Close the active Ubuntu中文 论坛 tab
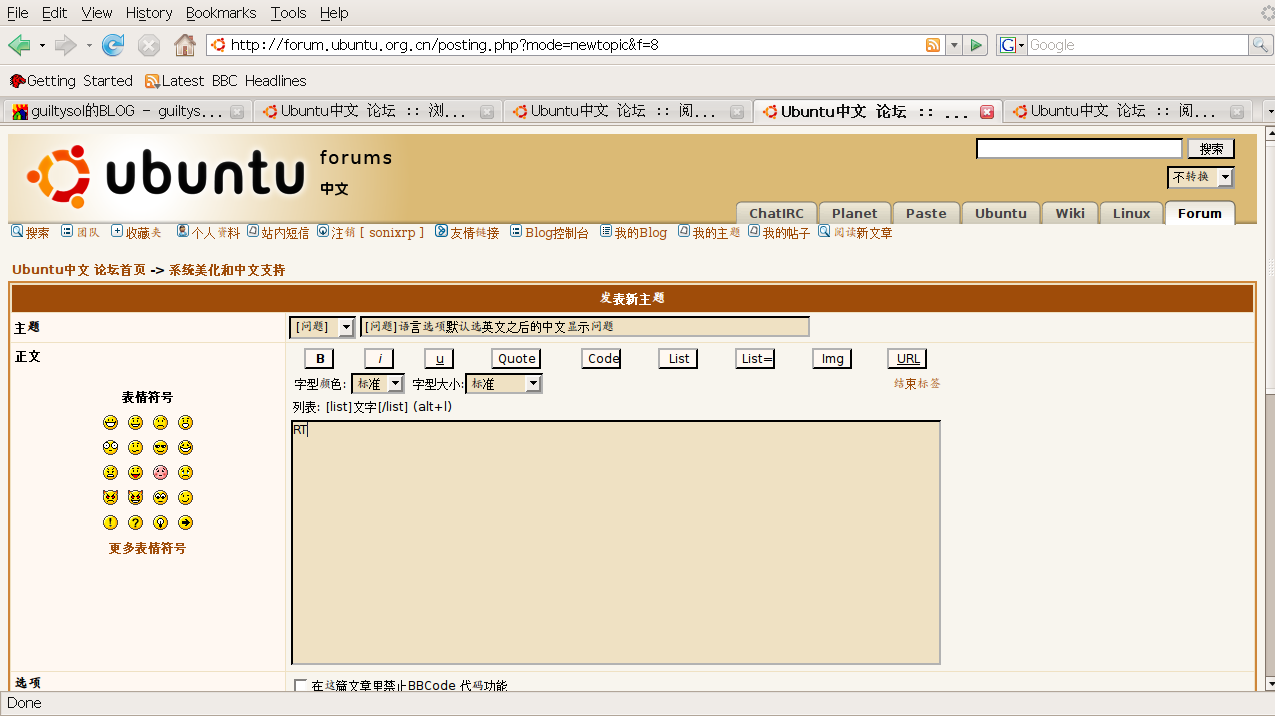The image size is (1275, 716). click(986, 112)
